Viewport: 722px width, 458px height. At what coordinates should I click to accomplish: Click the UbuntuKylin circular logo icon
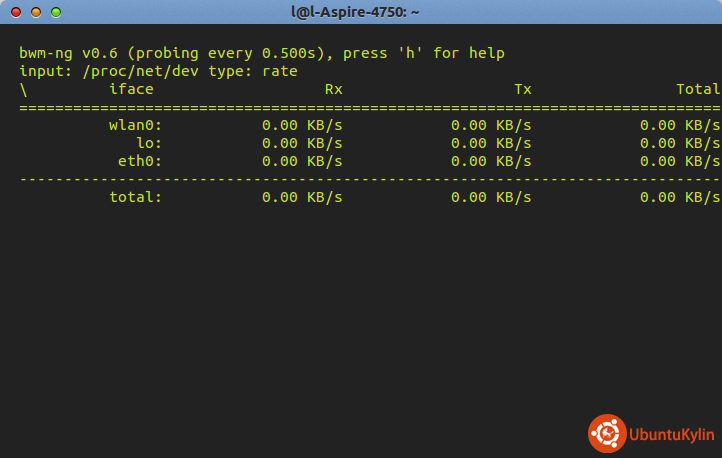pos(606,433)
